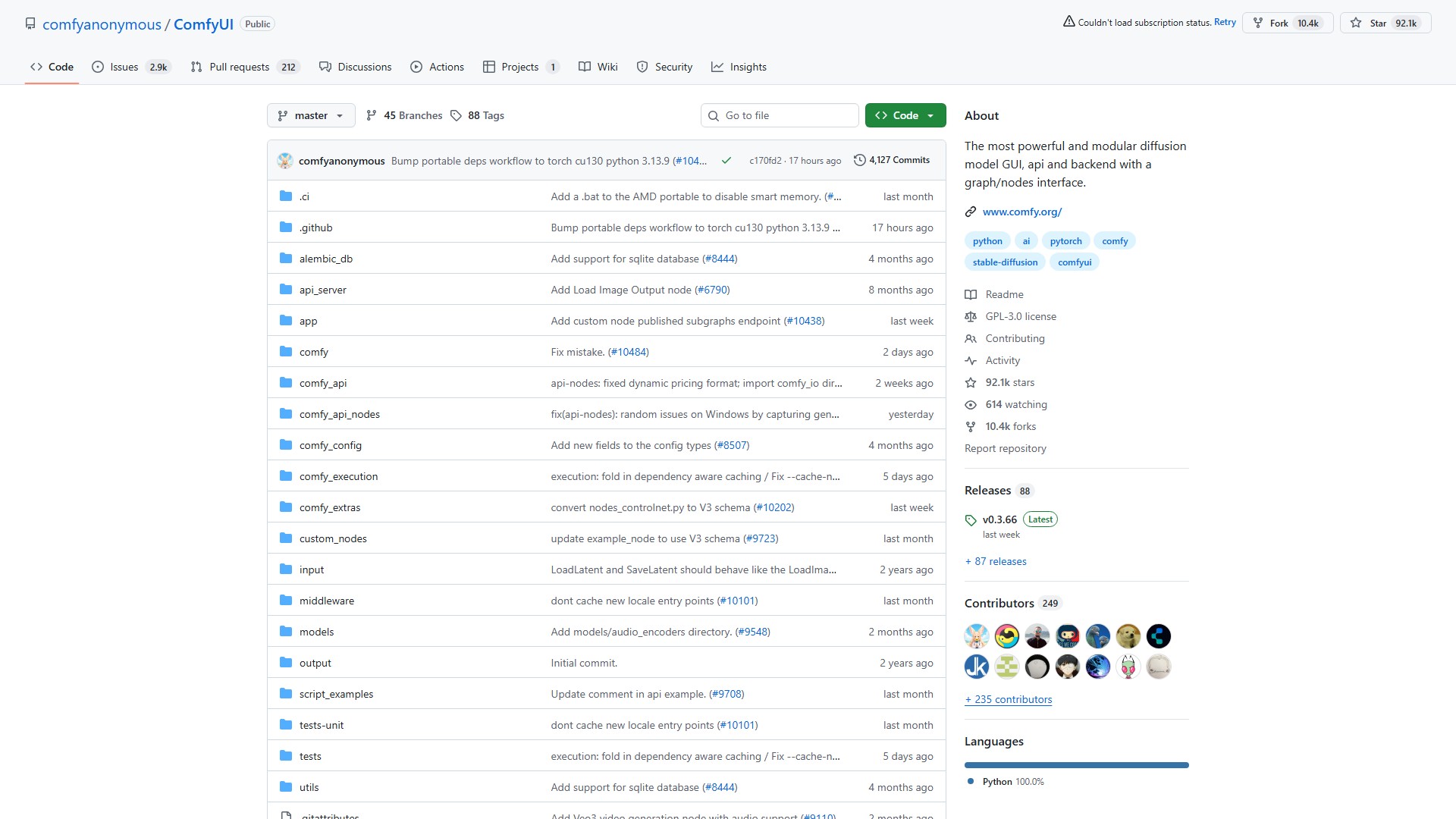
Task: Click the tags icon next to 88 Tags
Action: pos(456,115)
